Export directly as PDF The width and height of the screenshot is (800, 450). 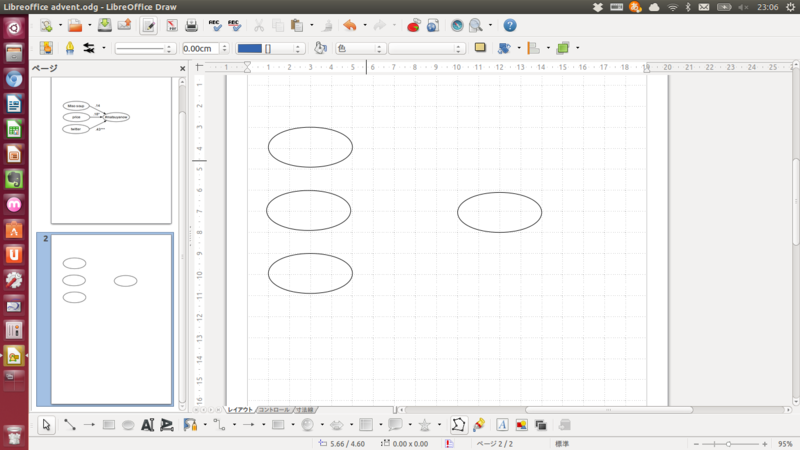pos(172,25)
